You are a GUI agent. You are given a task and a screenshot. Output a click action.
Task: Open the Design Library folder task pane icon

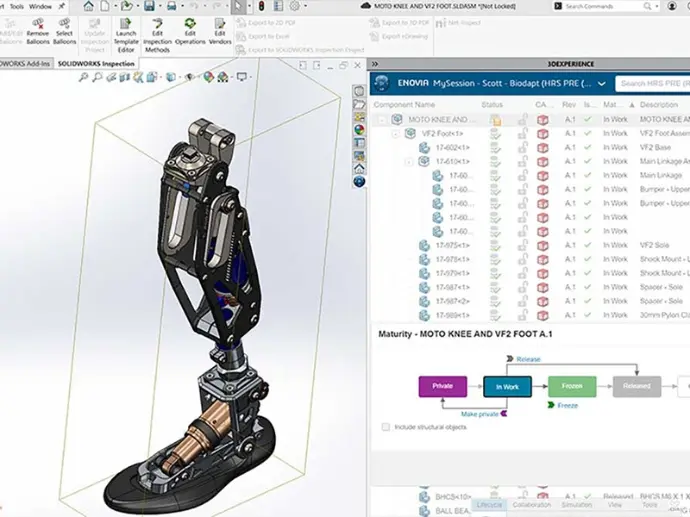pyautogui.click(x=359, y=104)
